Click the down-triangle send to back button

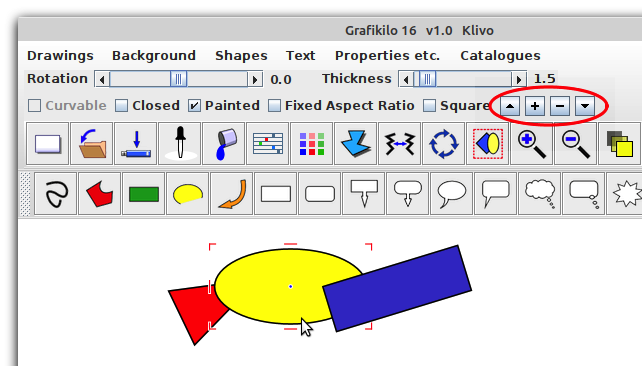click(585, 106)
